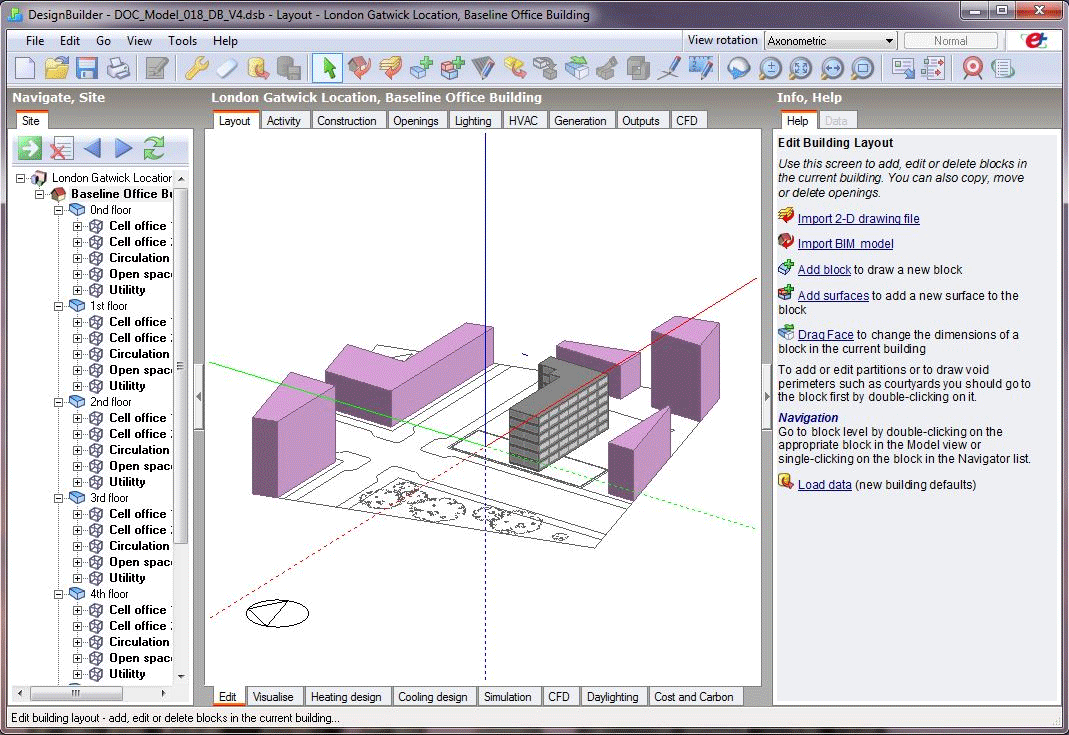Select 3rd floor in navigator tree

[x=110, y=498]
